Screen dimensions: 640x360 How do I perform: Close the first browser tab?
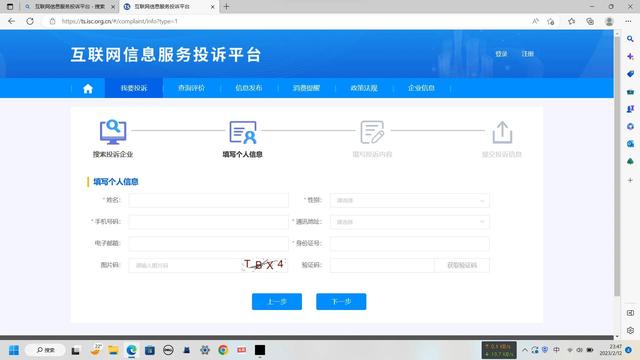[113, 7]
